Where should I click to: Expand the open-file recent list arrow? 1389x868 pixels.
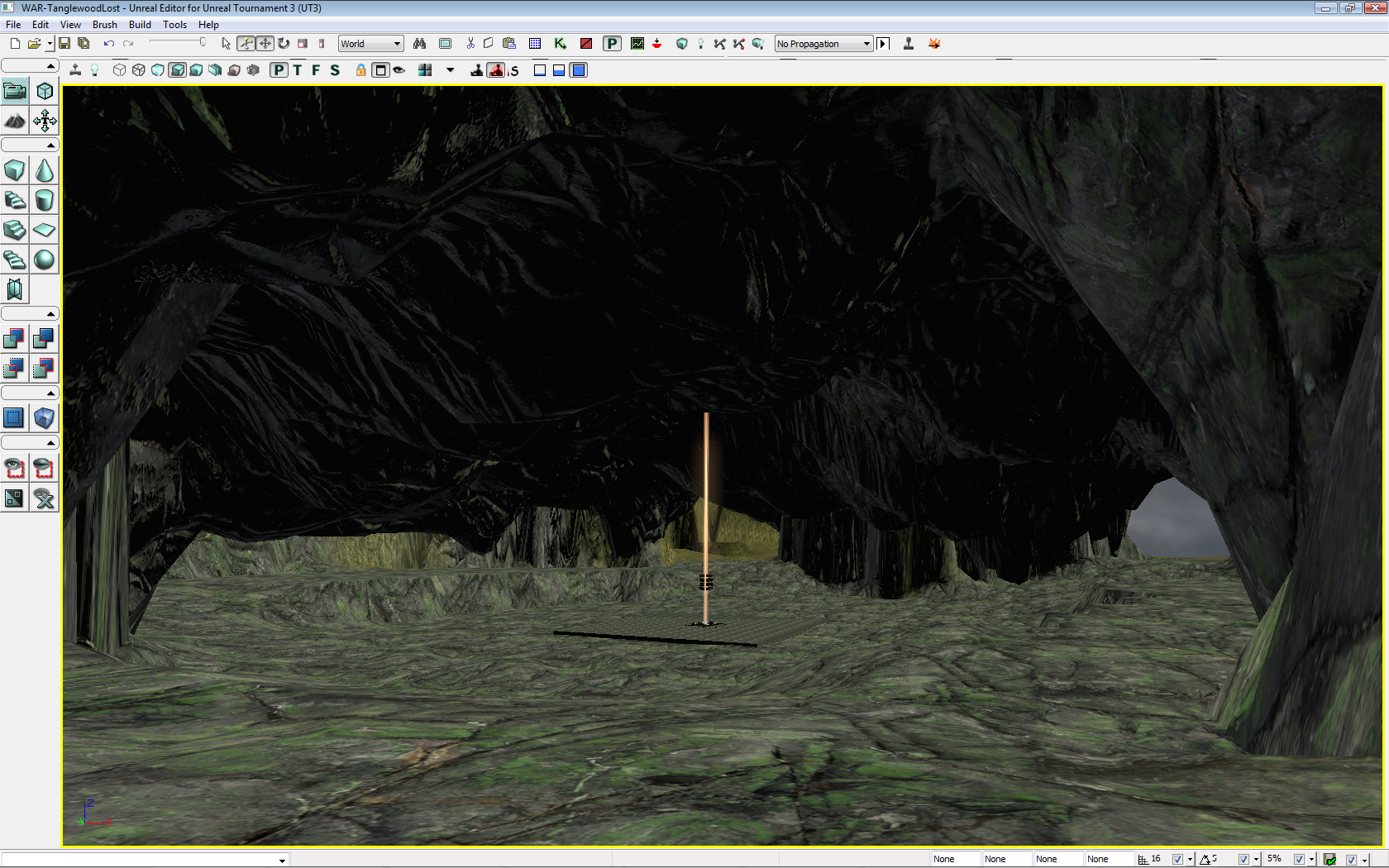click(x=50, y=44)
